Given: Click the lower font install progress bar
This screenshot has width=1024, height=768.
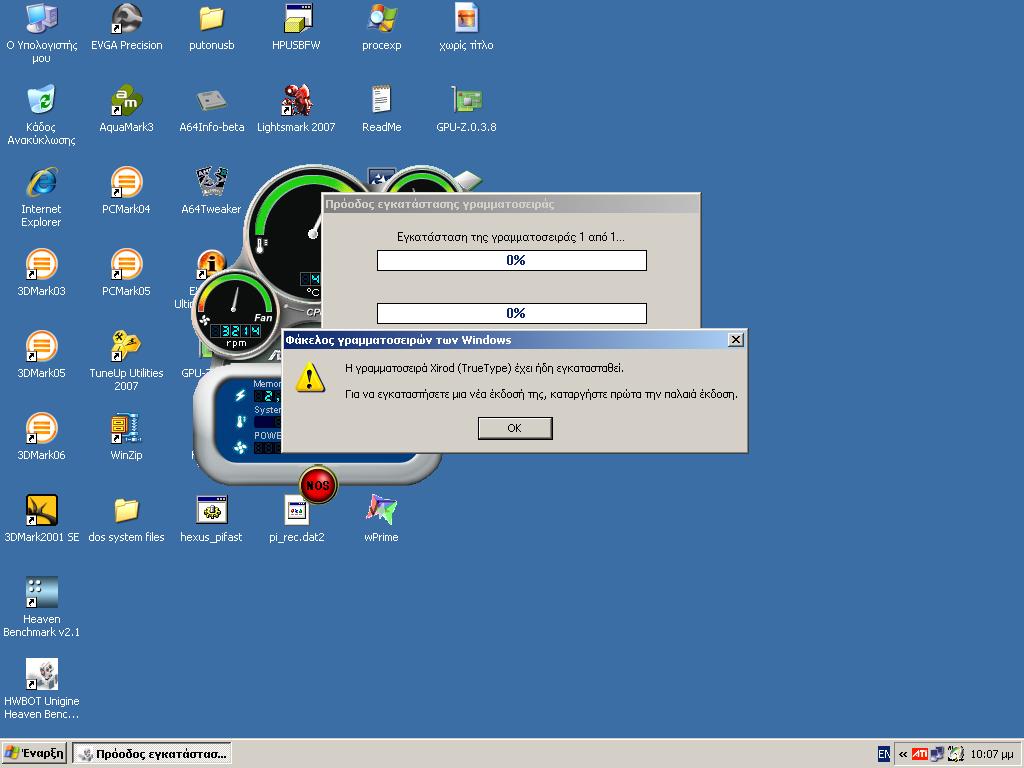Looking at the screenshot, I should 512,313.
